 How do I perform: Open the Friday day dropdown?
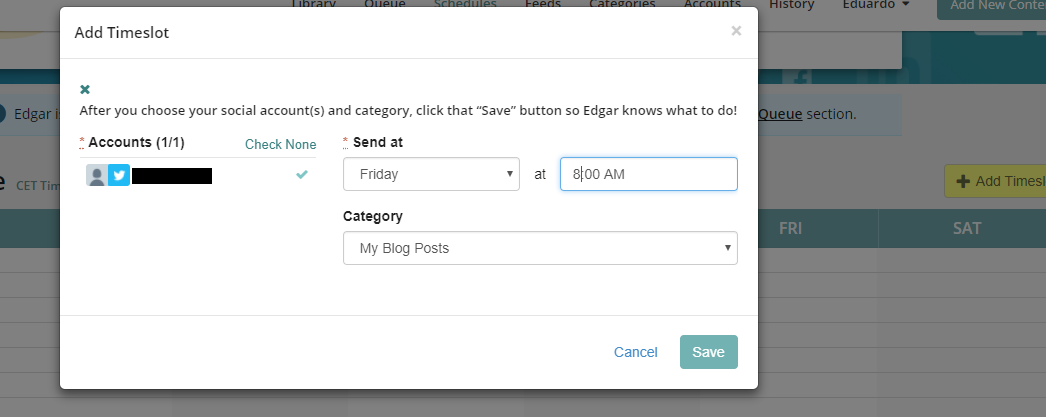pyautogui.click(x=431, y=174)
